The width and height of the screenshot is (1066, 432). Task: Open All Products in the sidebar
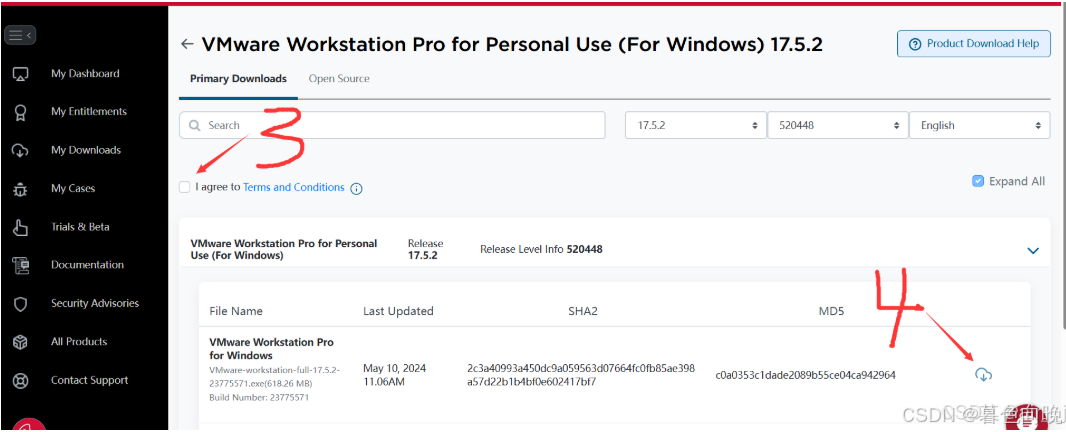coord(80,342)
